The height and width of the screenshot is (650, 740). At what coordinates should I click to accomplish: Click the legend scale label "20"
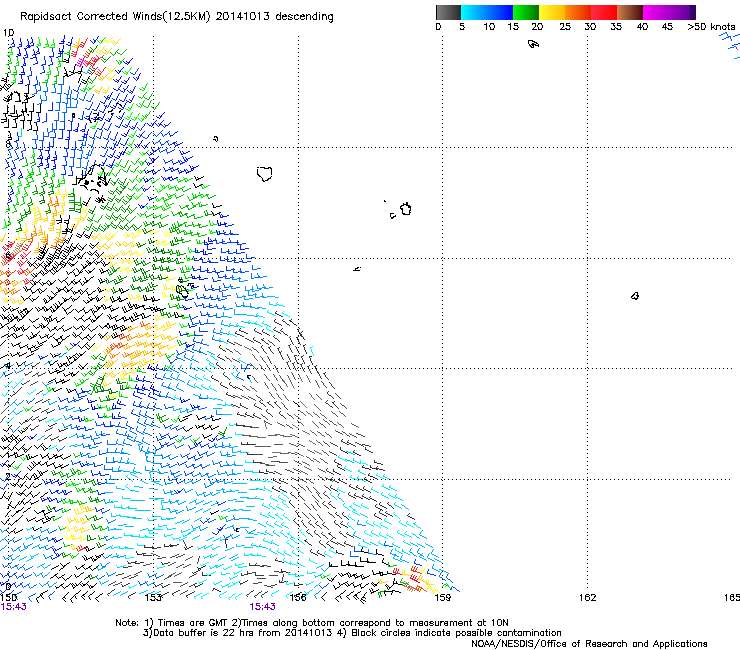point(537,27)
